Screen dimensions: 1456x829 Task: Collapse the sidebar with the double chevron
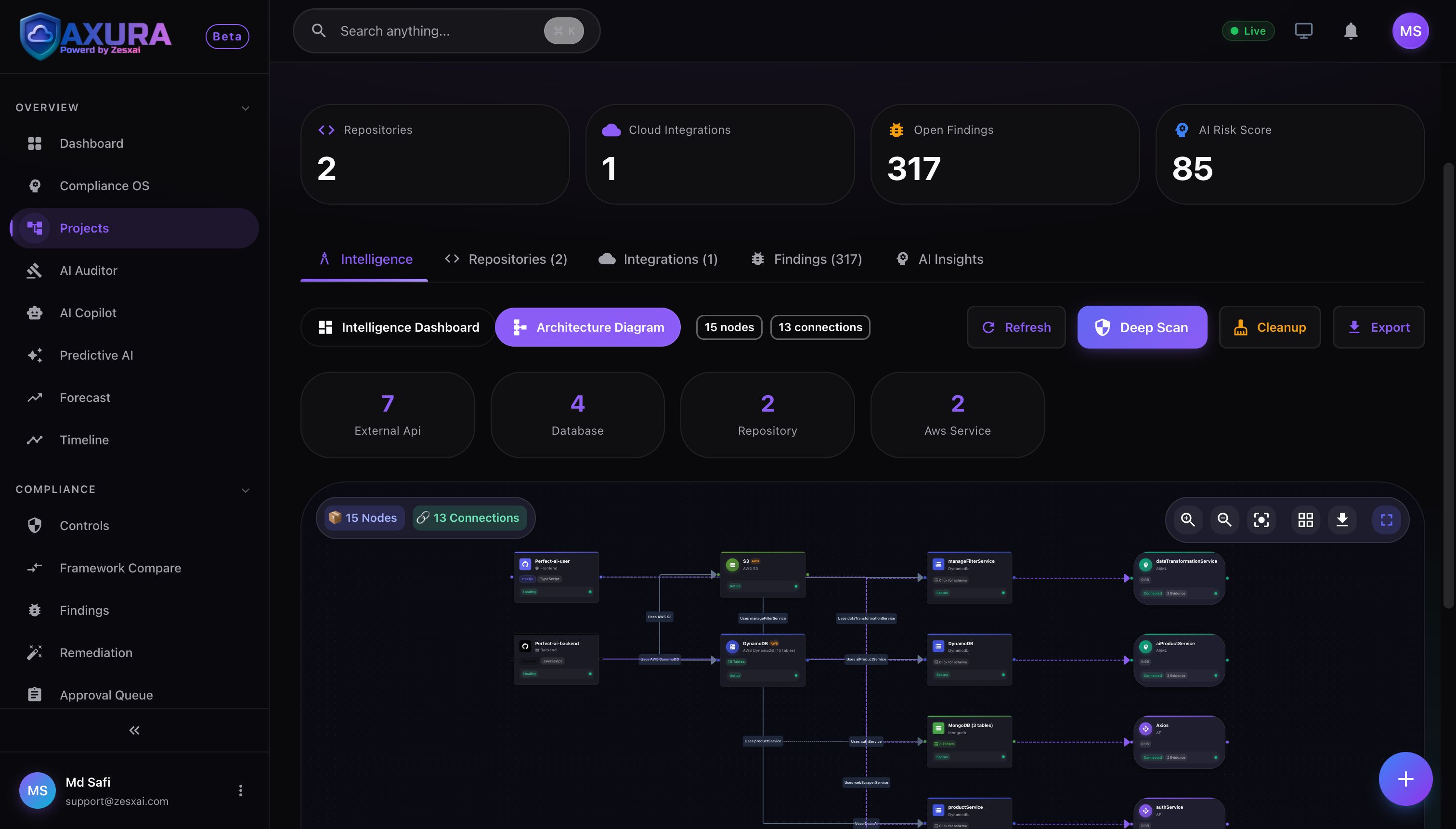(x=134, y=729)
